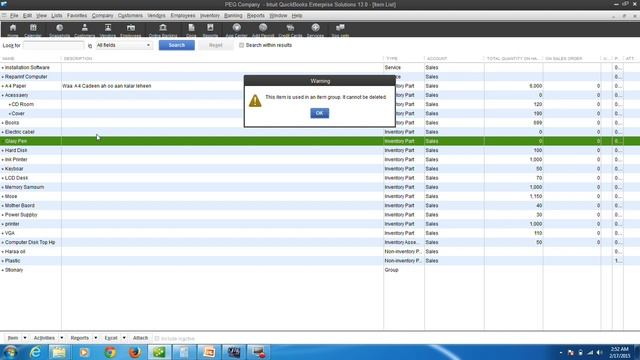The height and width of the screenshot is (360, 640).
Task: Switch to QuickBooks green taskbar icon
Action: click(x=159, y=352)
